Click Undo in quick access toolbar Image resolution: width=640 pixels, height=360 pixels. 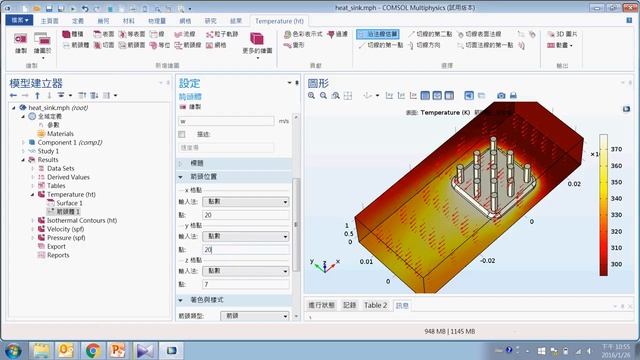coord(85,8)
